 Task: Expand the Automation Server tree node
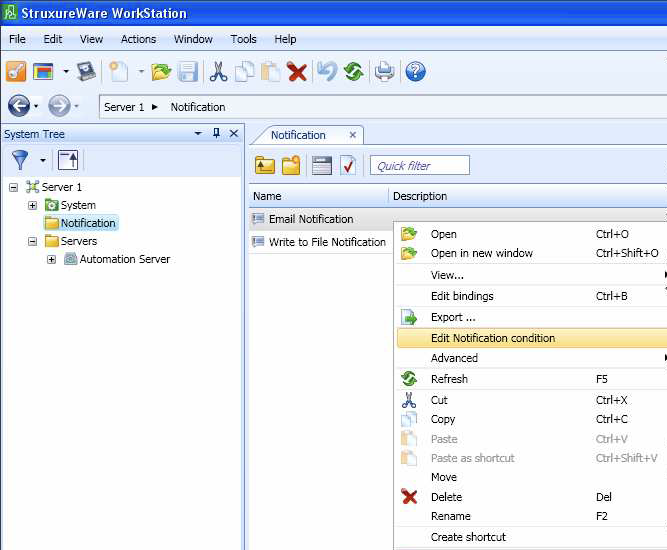(x=51, y=259)
